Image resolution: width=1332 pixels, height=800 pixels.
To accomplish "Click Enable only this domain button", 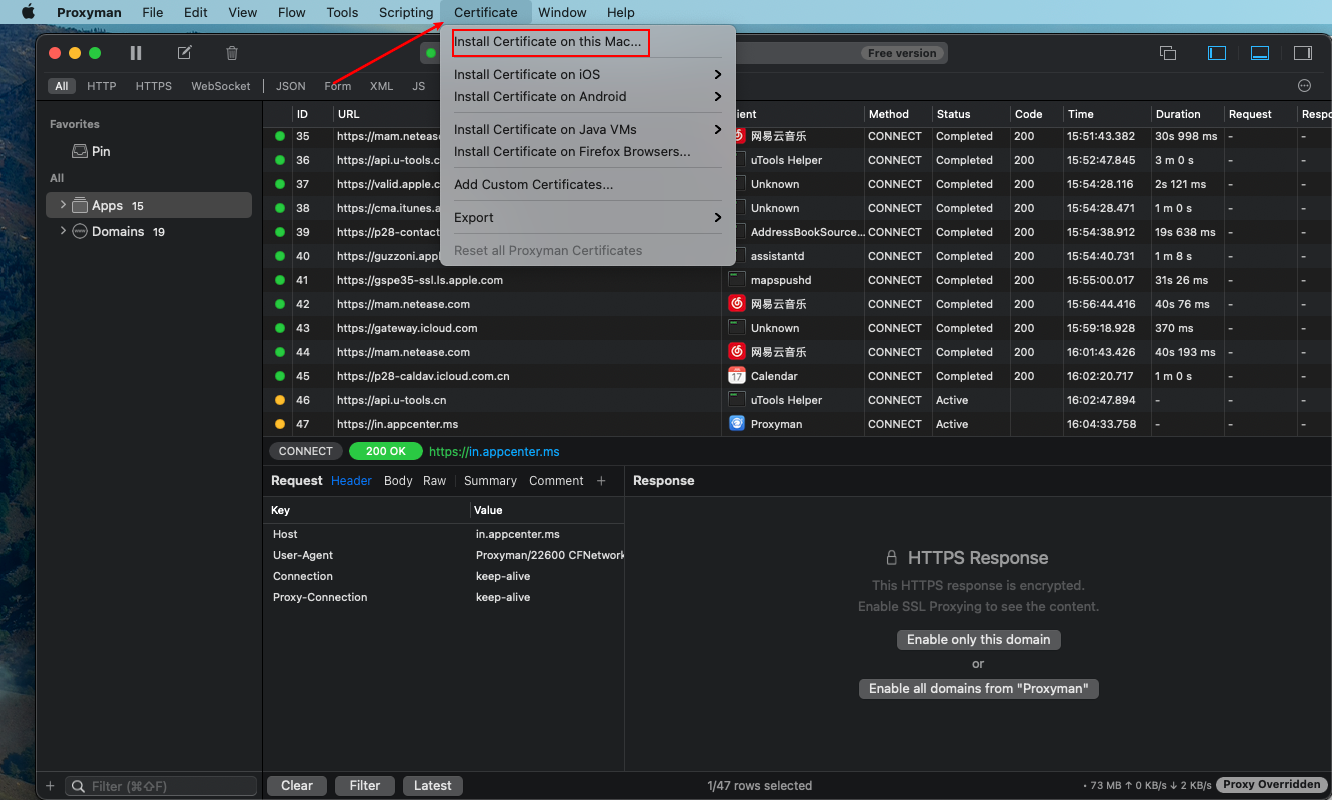I will [x=978, y=639].
